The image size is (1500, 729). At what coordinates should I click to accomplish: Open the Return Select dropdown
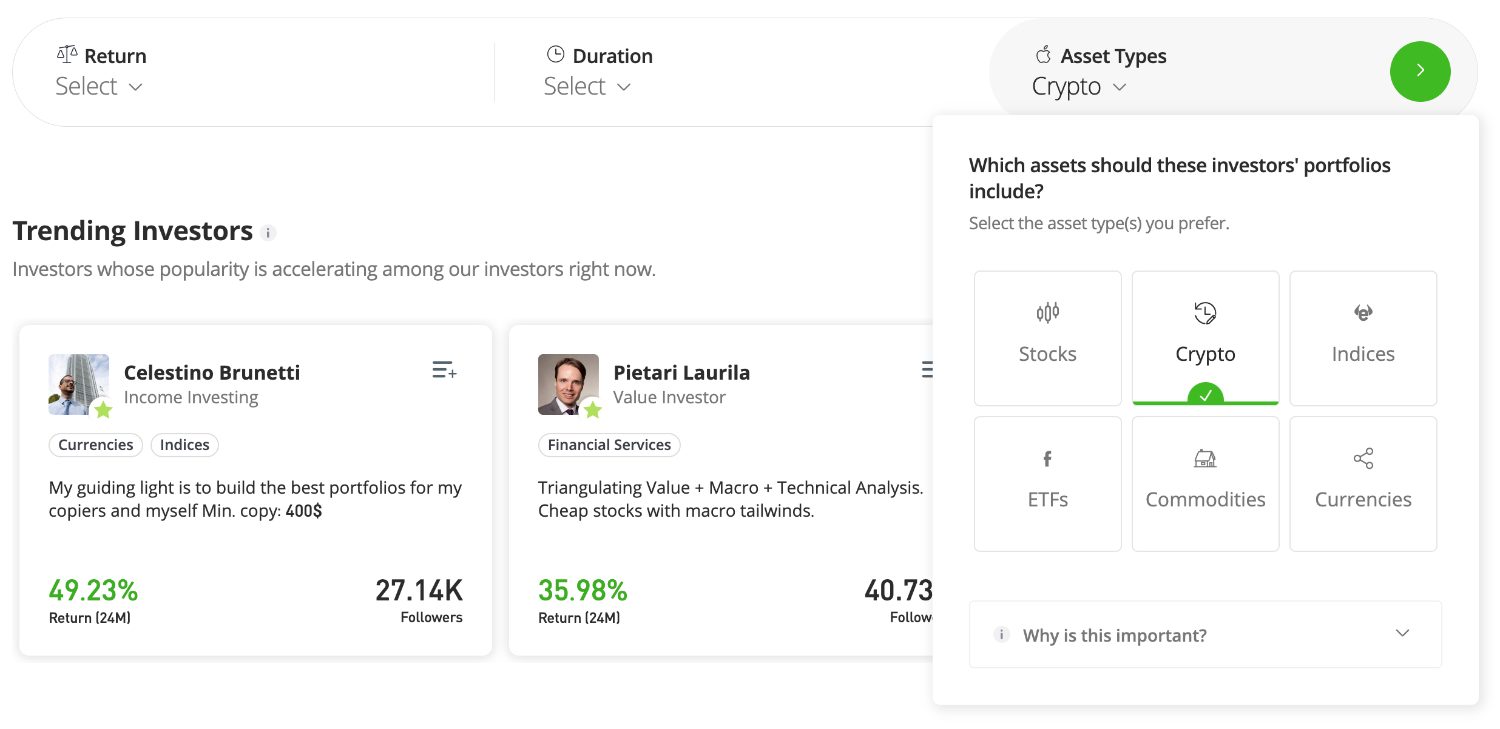(99, 87)
